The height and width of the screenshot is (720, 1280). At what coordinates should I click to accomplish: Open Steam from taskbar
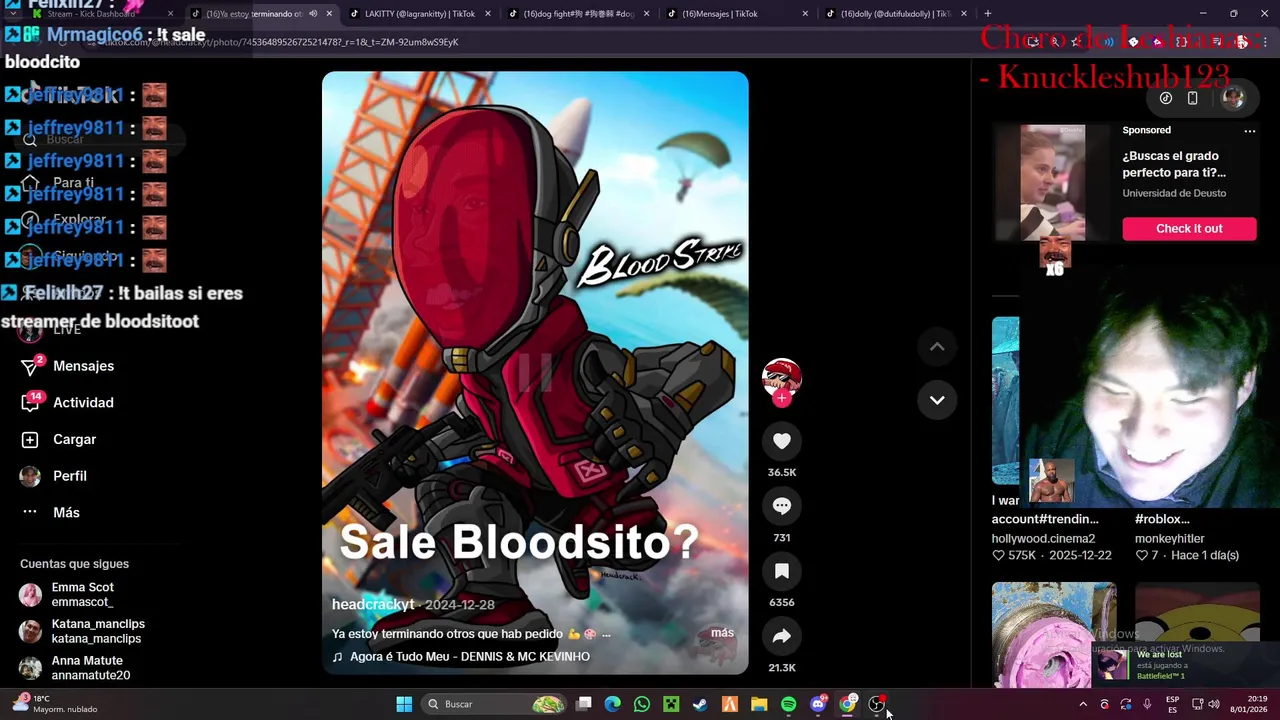click(700, 704)
